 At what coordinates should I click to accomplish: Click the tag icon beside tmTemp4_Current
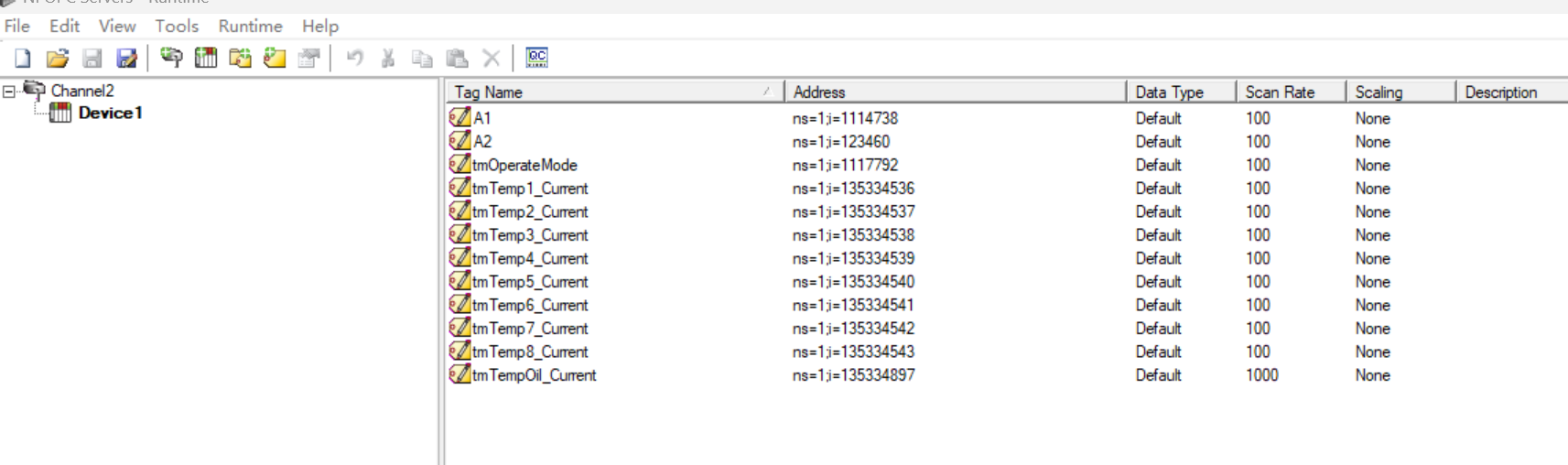pyautogui.click(x=460, y=257)
